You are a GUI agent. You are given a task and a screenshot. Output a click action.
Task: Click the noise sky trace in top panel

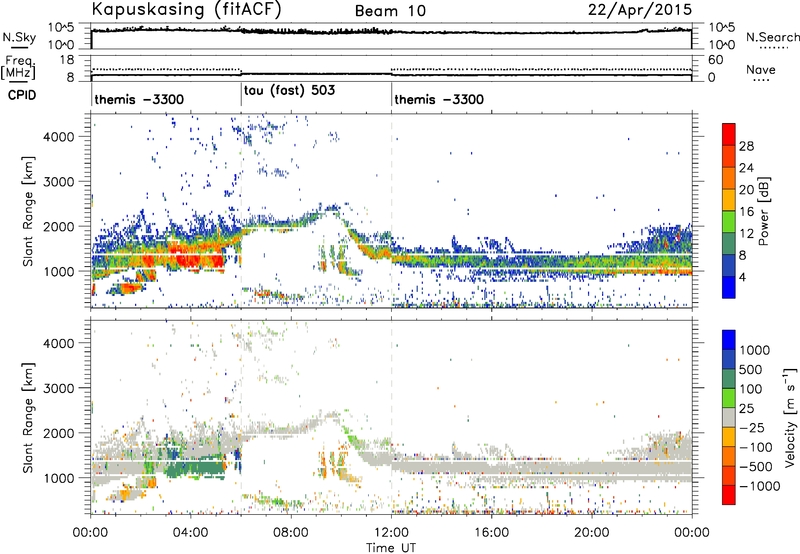[391, 32]
